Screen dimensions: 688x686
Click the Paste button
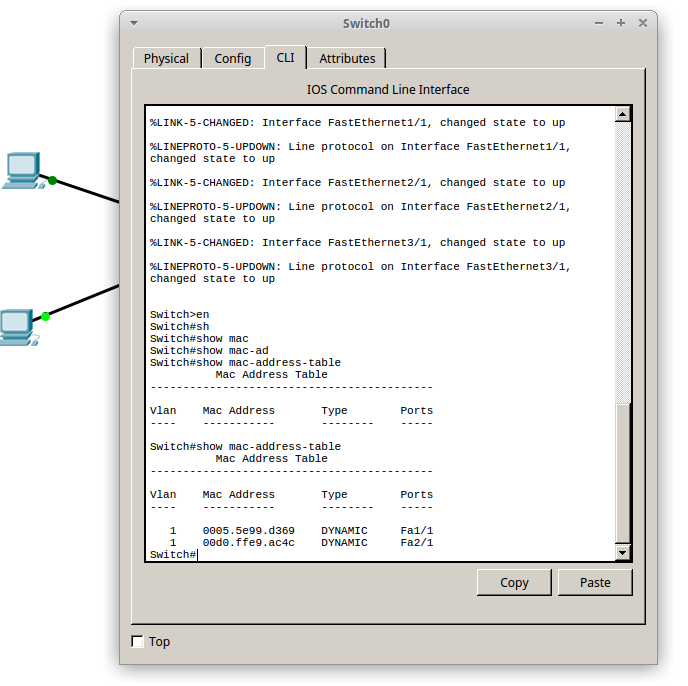595,582
